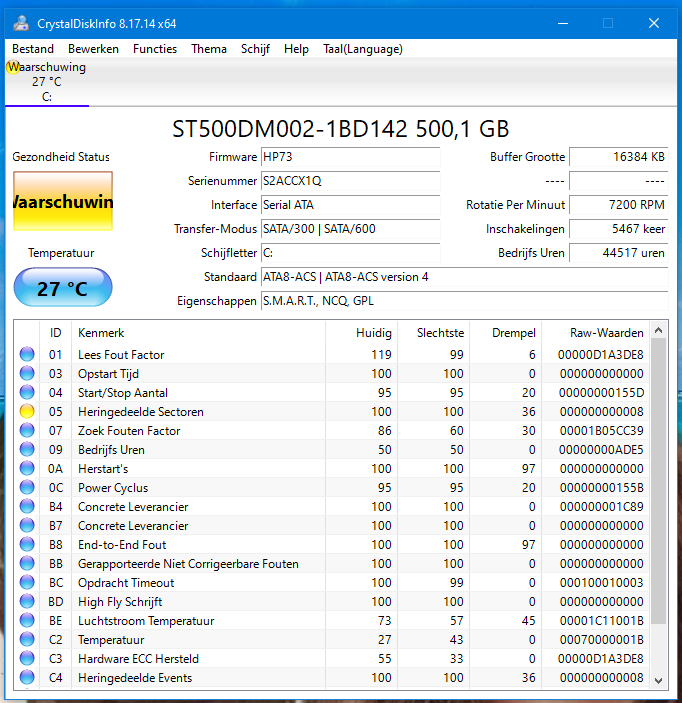Click the status icon for End-to-End Fout
The height and width of the screenshot is (703, 682).
tap(27, 544)
